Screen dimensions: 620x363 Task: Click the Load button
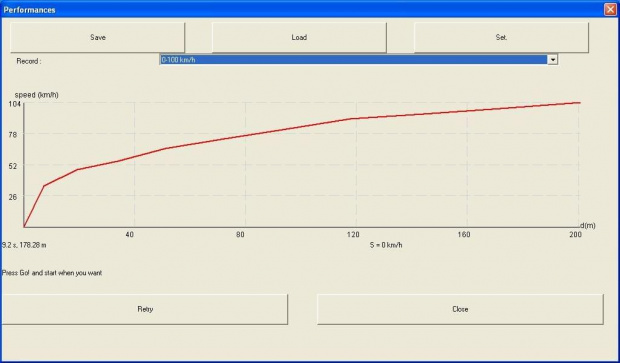pyautogui.click(x=299, y=37)
